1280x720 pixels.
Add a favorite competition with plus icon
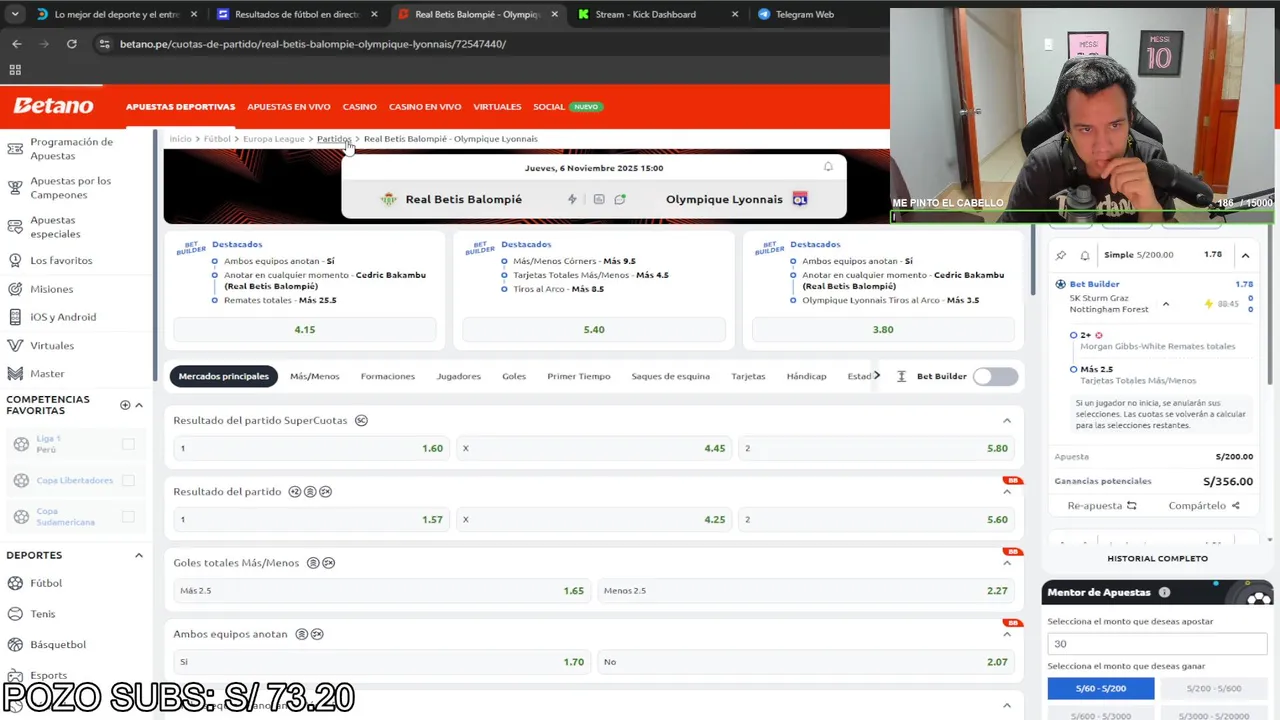(x=125, y=405)
